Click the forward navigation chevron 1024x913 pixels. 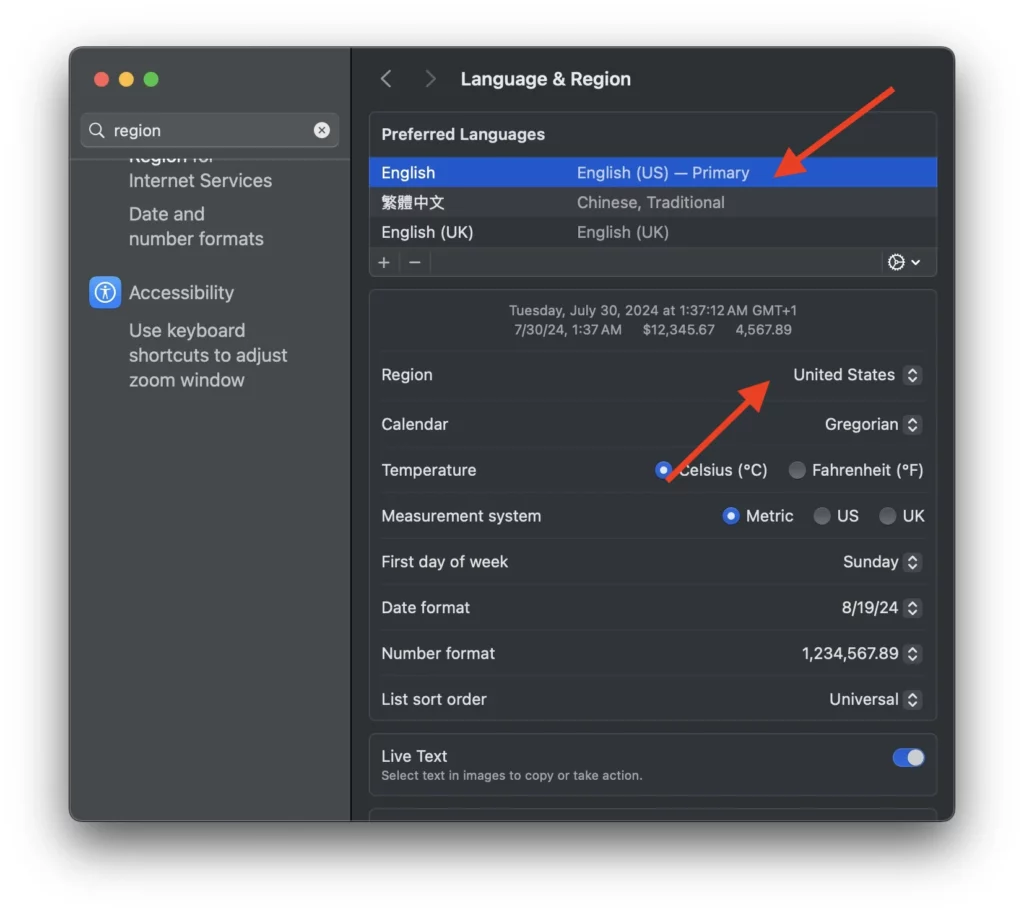[x=430, y=79]
